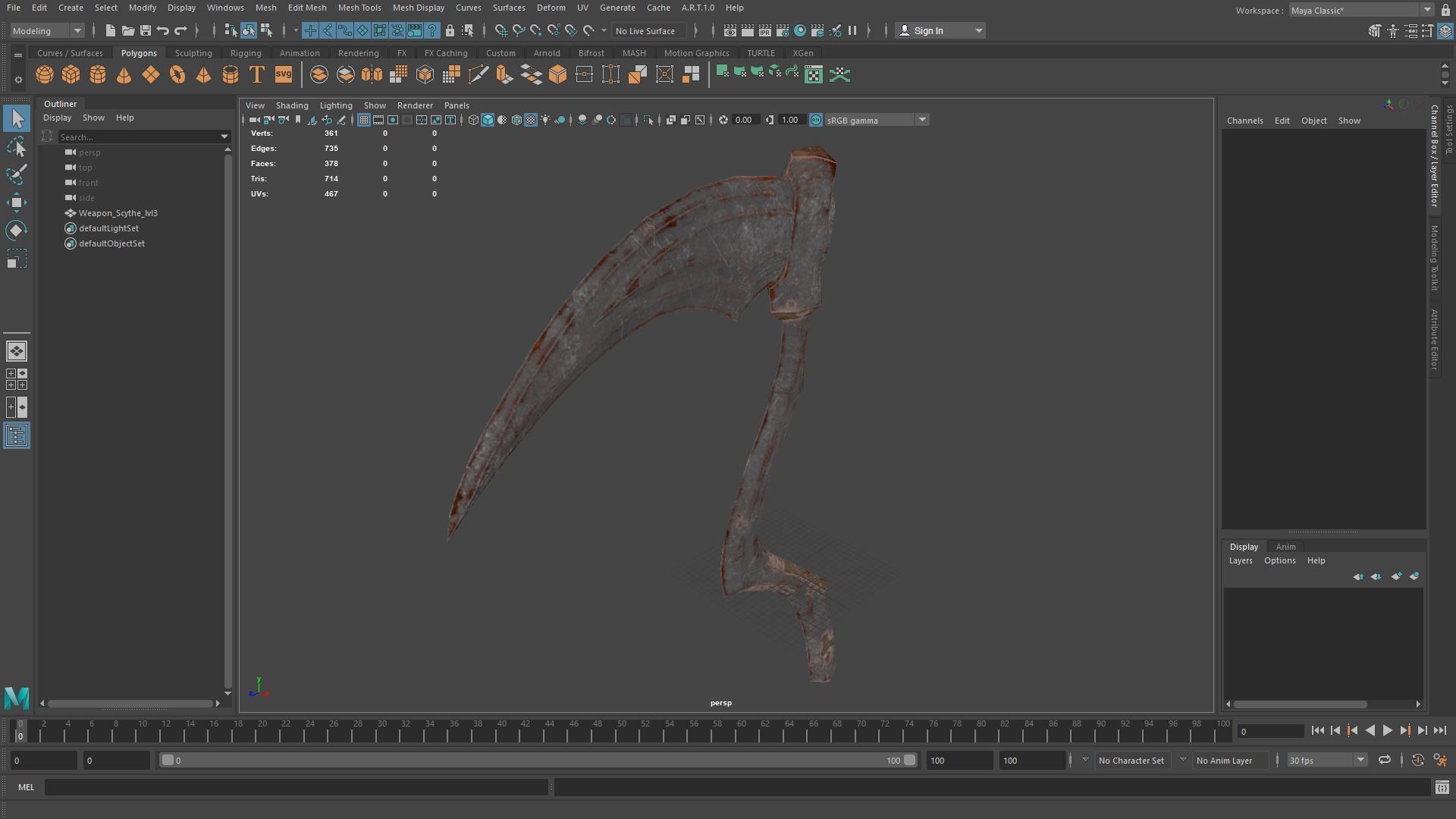Create a polygon cylinder from the shelf
Screen dimensions: 1456x819
click(x=98, y=74)
